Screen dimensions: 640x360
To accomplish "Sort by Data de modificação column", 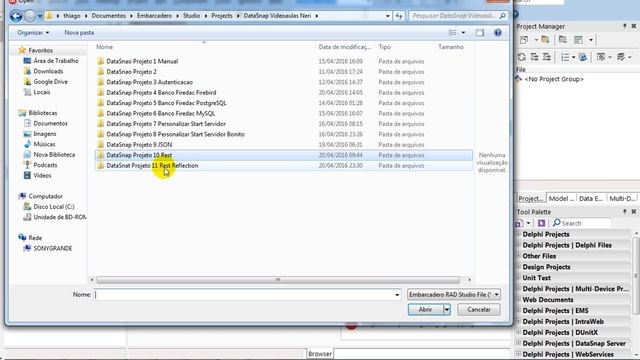I will (344, 47).
